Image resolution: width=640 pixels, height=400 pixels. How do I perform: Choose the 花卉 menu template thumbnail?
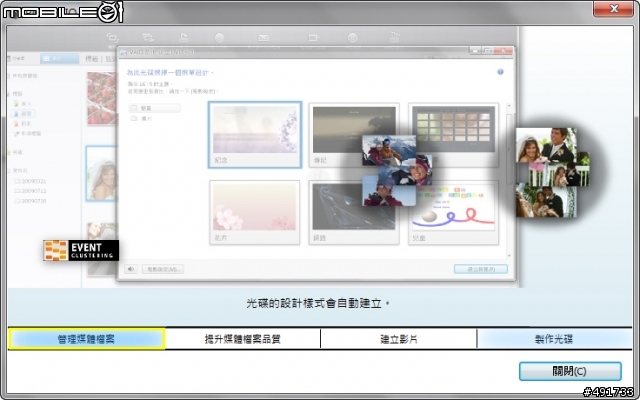[255, 212]
